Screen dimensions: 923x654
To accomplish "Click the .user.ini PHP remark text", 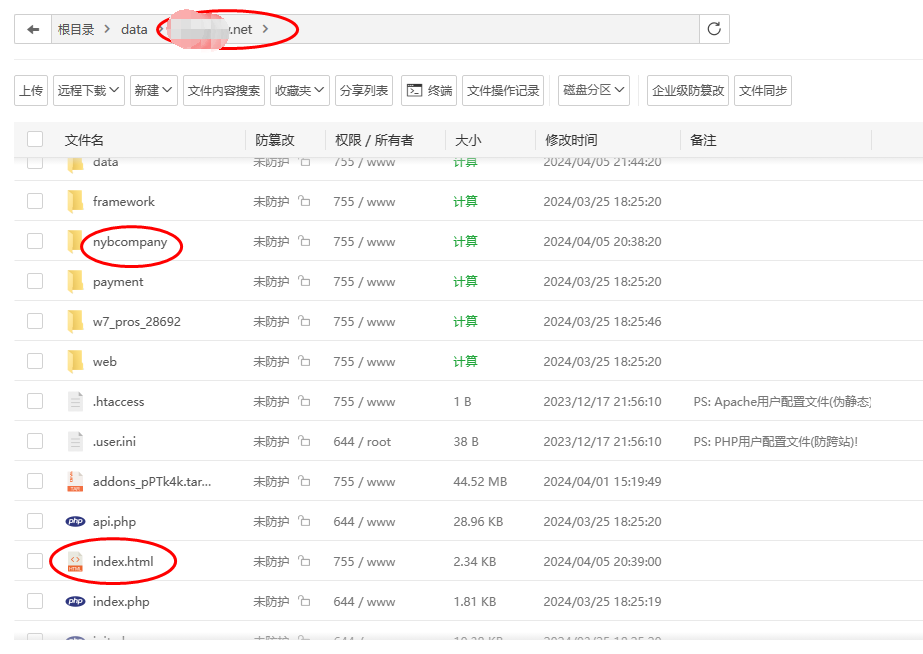I will 776,441.
